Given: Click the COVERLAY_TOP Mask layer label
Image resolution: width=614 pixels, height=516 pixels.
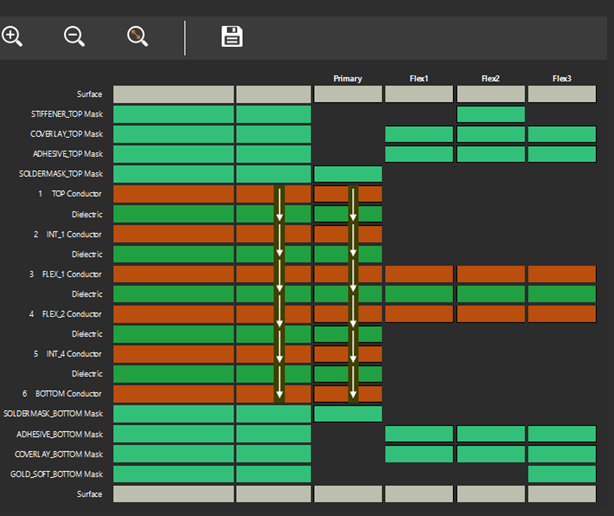Looking at the screenshot, I should (66, 134).
